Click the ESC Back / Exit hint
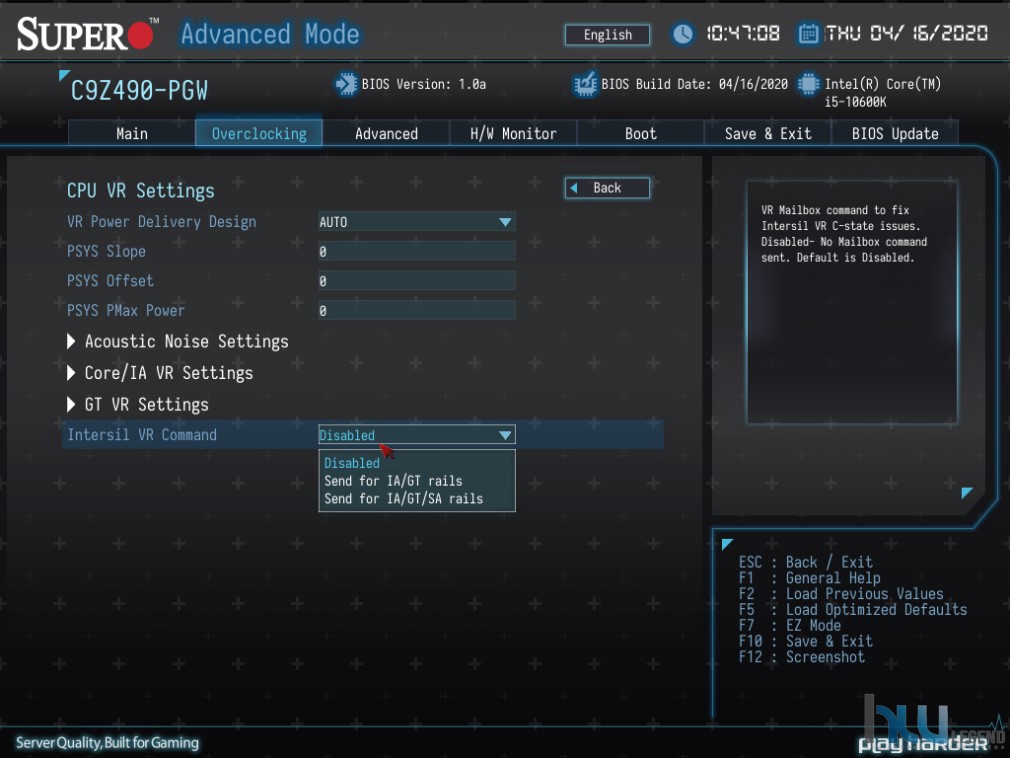1010x758 pixels. [805, 562]
